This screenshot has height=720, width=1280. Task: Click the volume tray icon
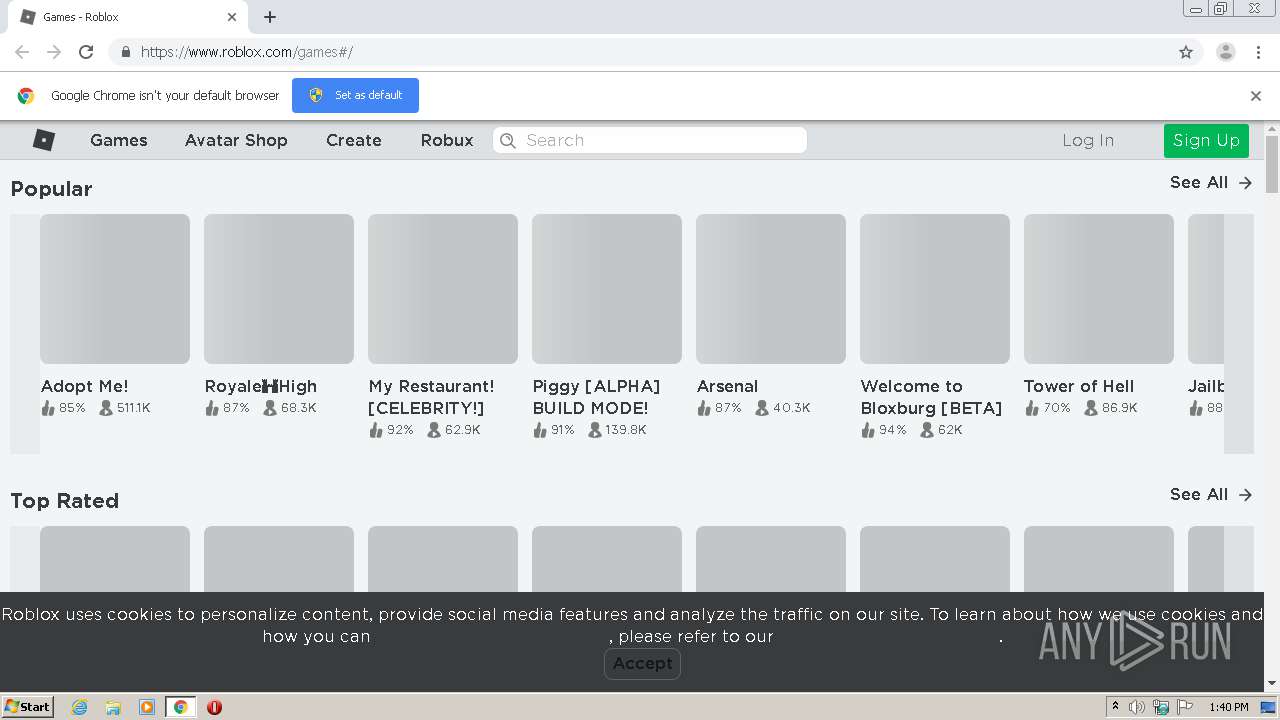click(1137, 707)
